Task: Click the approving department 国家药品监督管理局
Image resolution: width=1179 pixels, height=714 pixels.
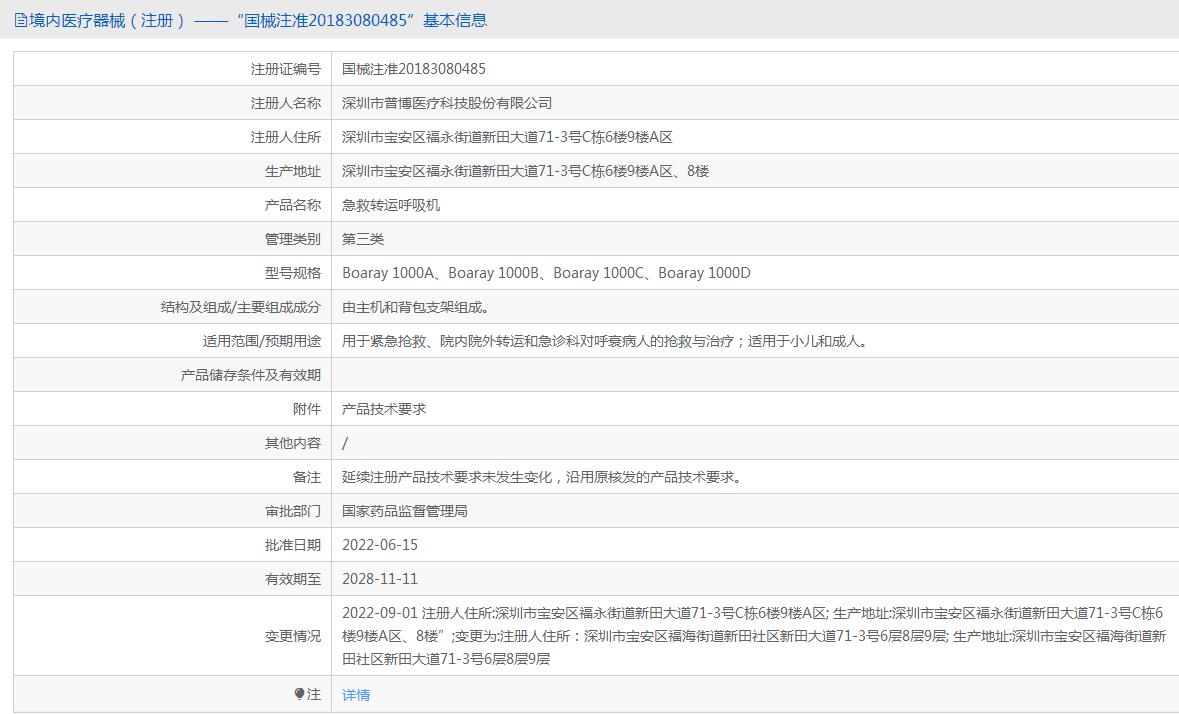Action: (x=405, y=511)
